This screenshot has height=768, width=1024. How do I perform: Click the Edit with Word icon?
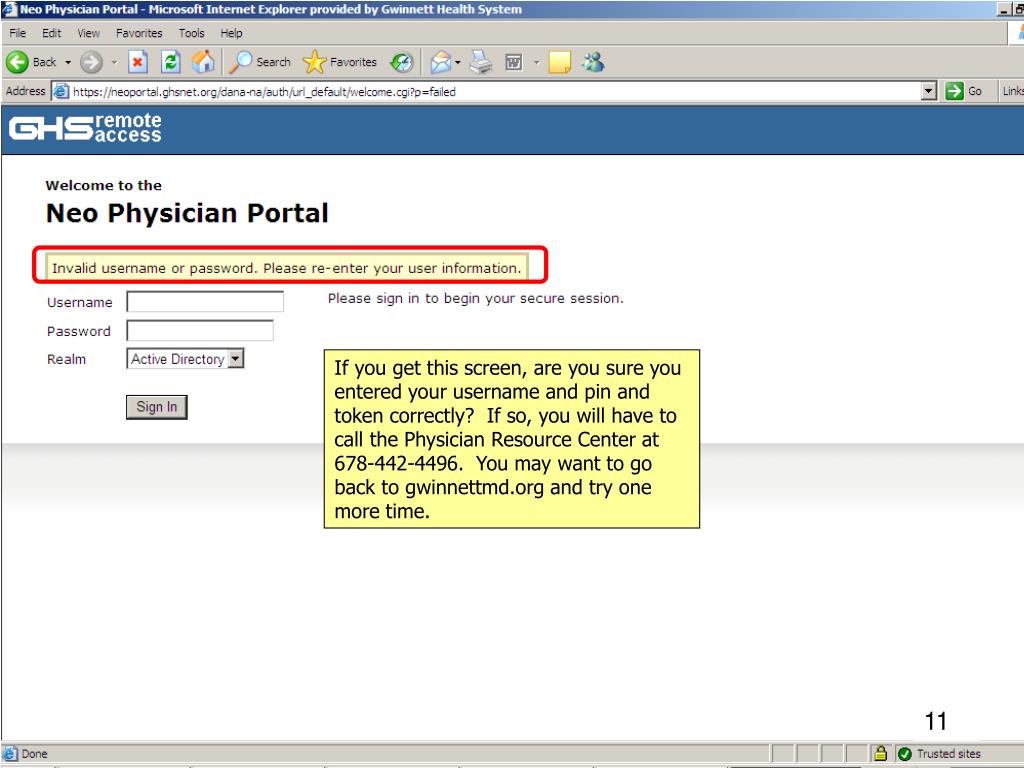click(x=514, y=63)
